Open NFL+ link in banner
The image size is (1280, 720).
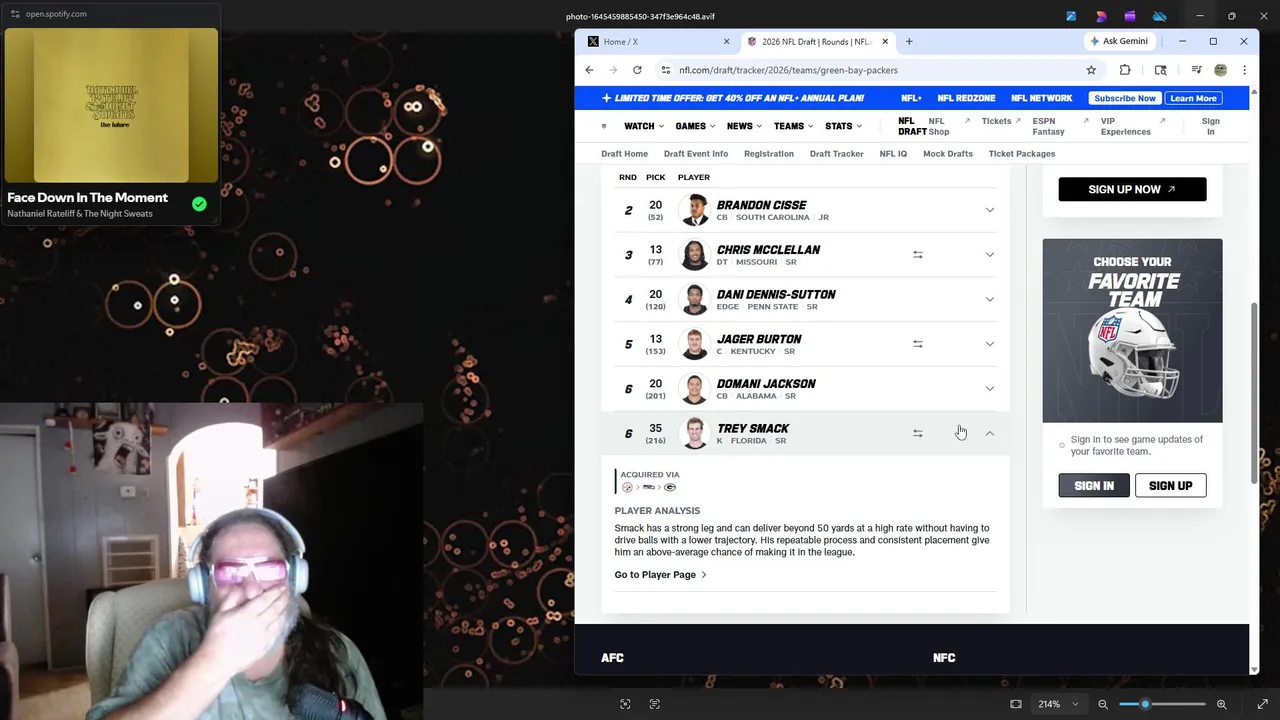[x=911, y=98]
